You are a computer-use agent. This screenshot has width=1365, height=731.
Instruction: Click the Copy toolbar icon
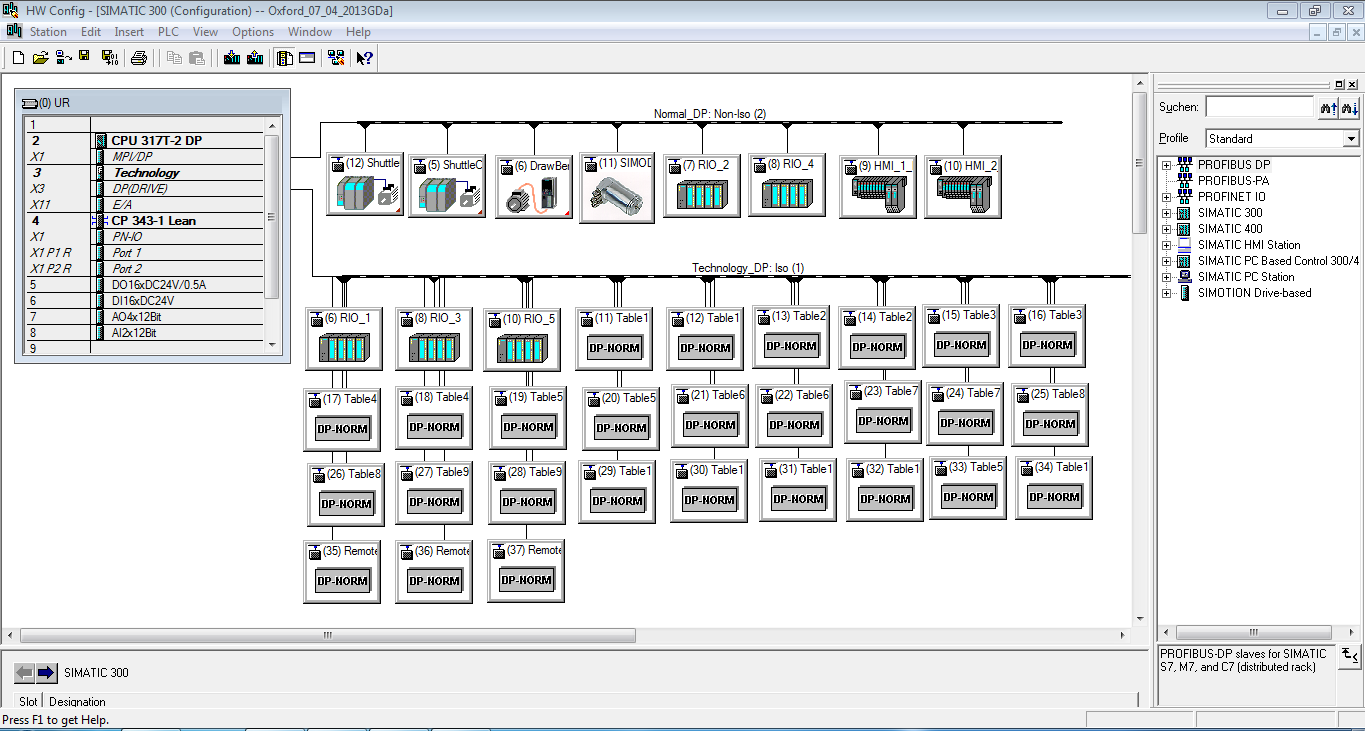pos(175,58)
